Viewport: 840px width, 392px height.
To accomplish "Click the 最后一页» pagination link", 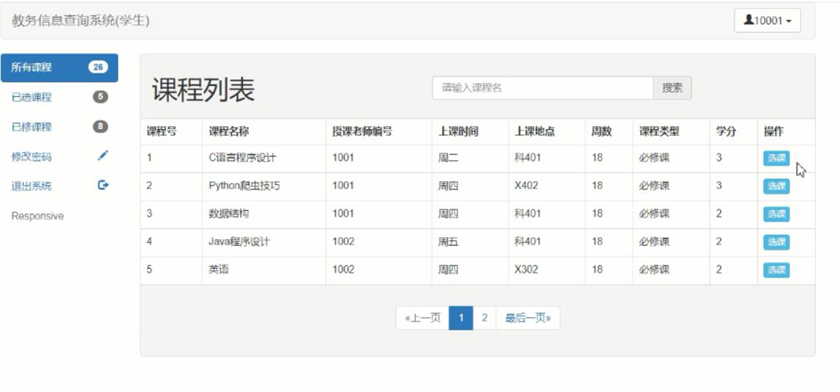I will [x=528, y=318].
